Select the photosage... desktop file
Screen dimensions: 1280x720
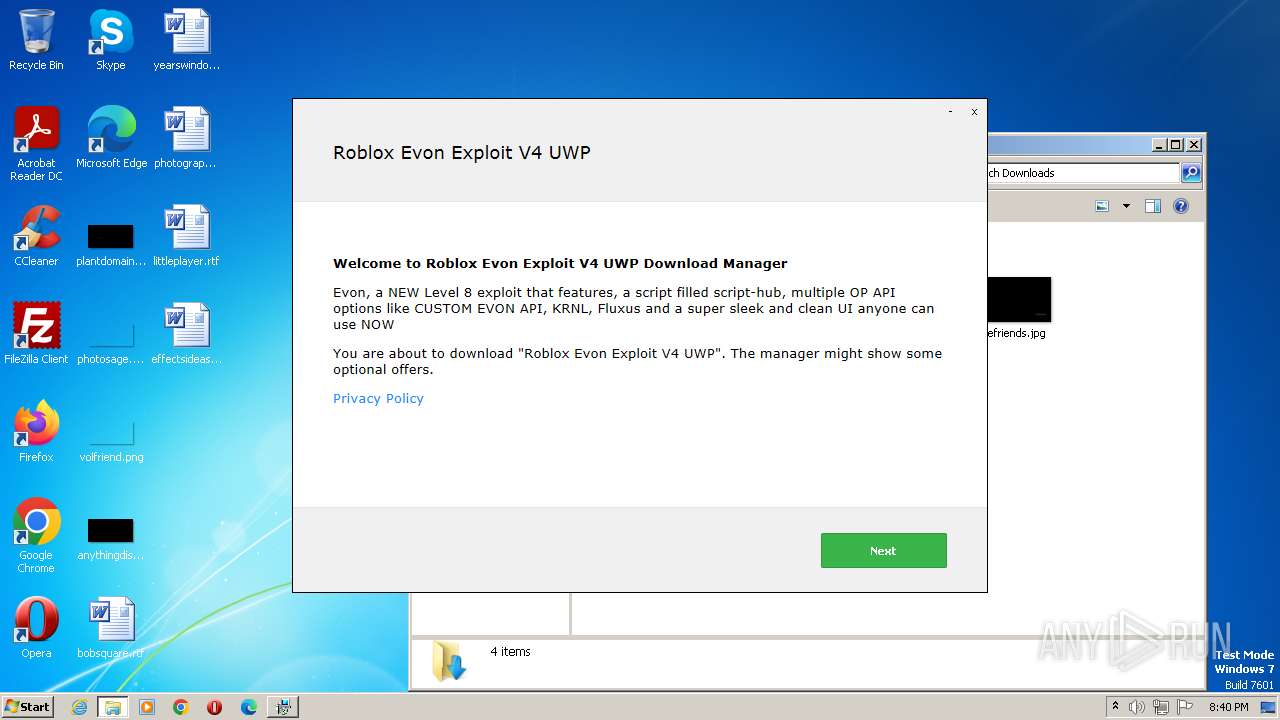click(111, 343)
